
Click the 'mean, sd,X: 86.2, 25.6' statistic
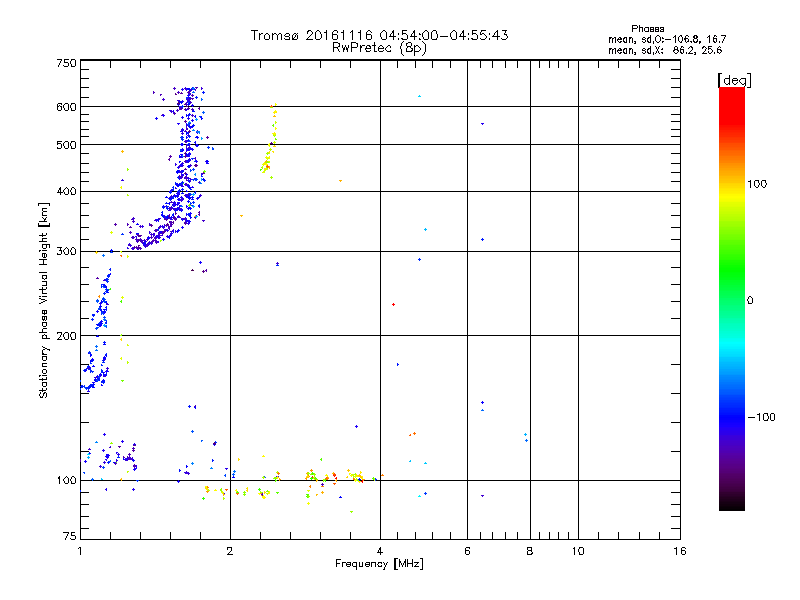[x=665, y=50]
